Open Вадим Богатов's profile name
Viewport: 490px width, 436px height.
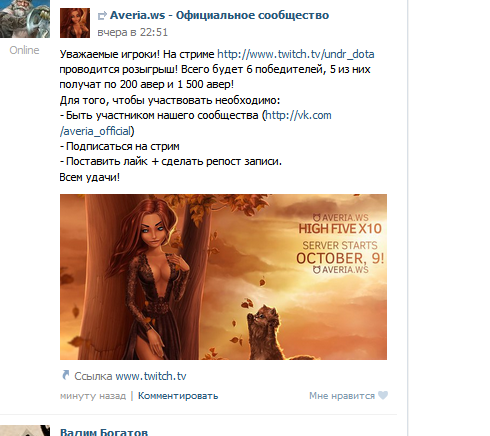[x=104, y=432]
